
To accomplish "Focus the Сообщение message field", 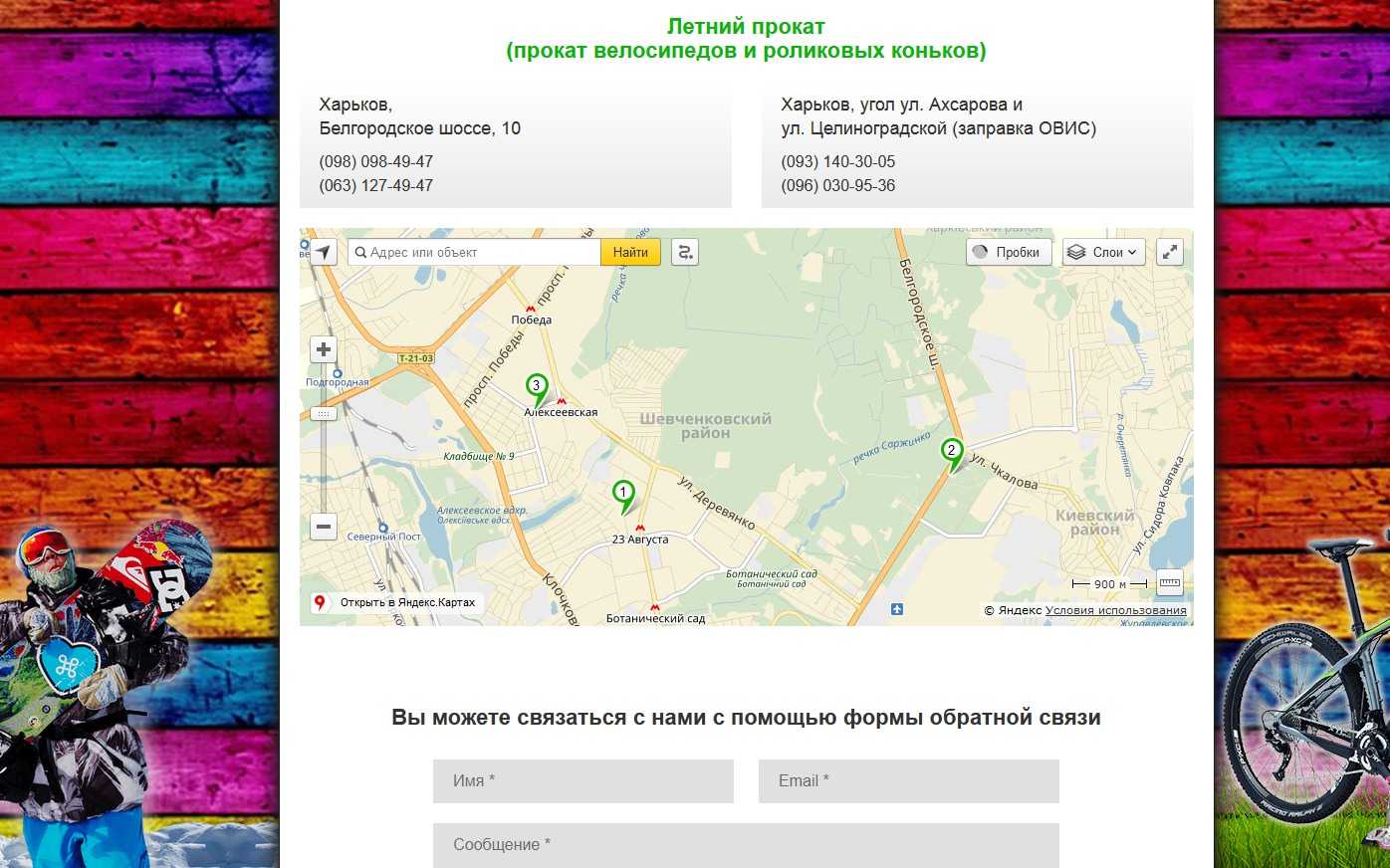I will click(746, 845).
